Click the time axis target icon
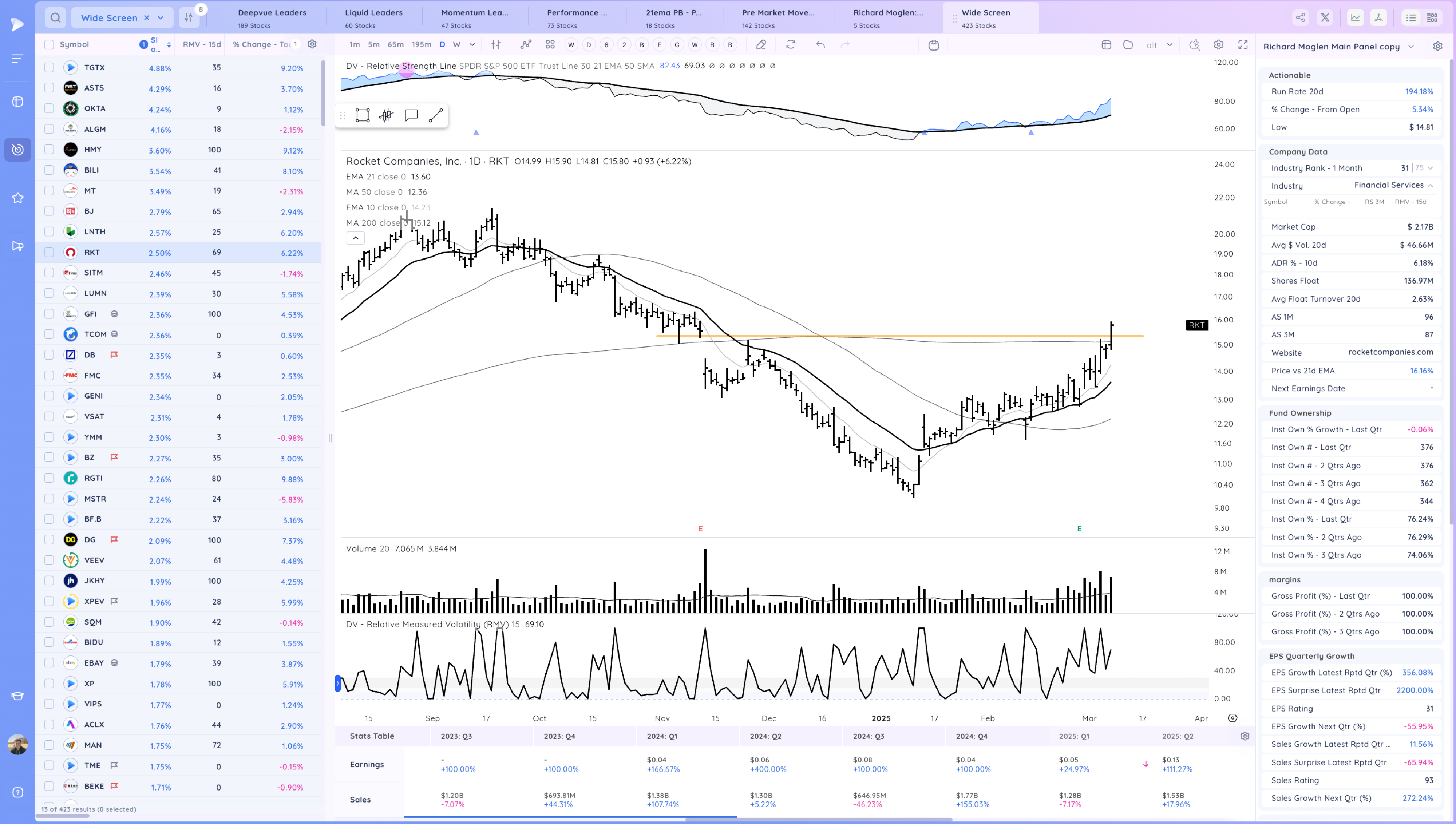This screenshot has width=1456, height=824. [x=1233, y=718]
